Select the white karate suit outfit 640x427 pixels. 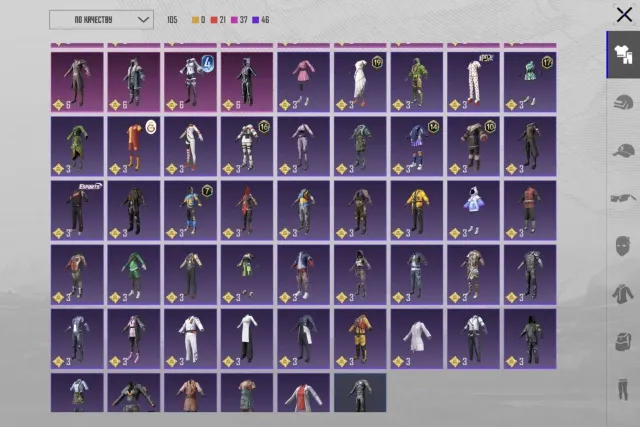(191, 339)
